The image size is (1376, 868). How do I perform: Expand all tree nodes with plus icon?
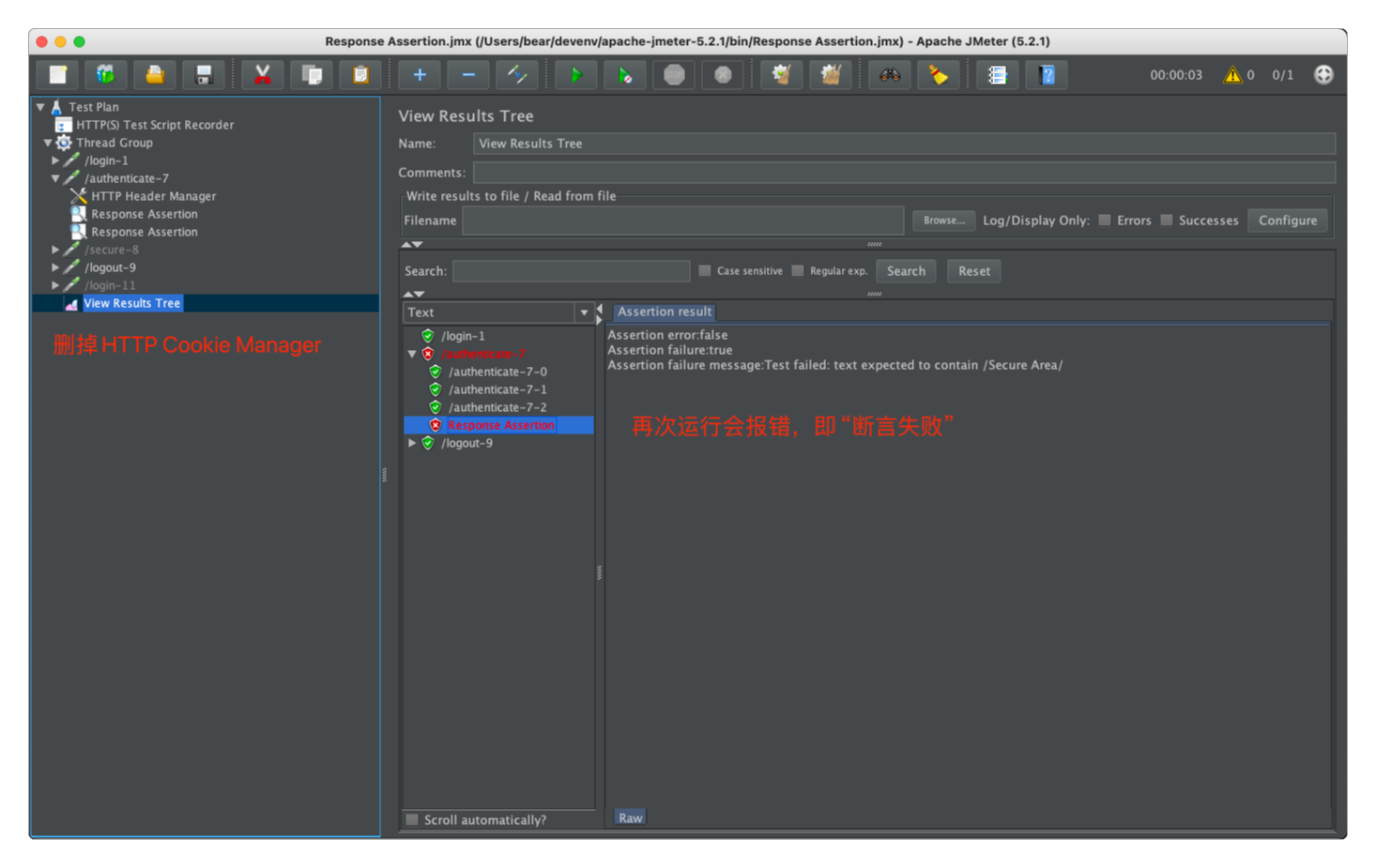point(420,75)
